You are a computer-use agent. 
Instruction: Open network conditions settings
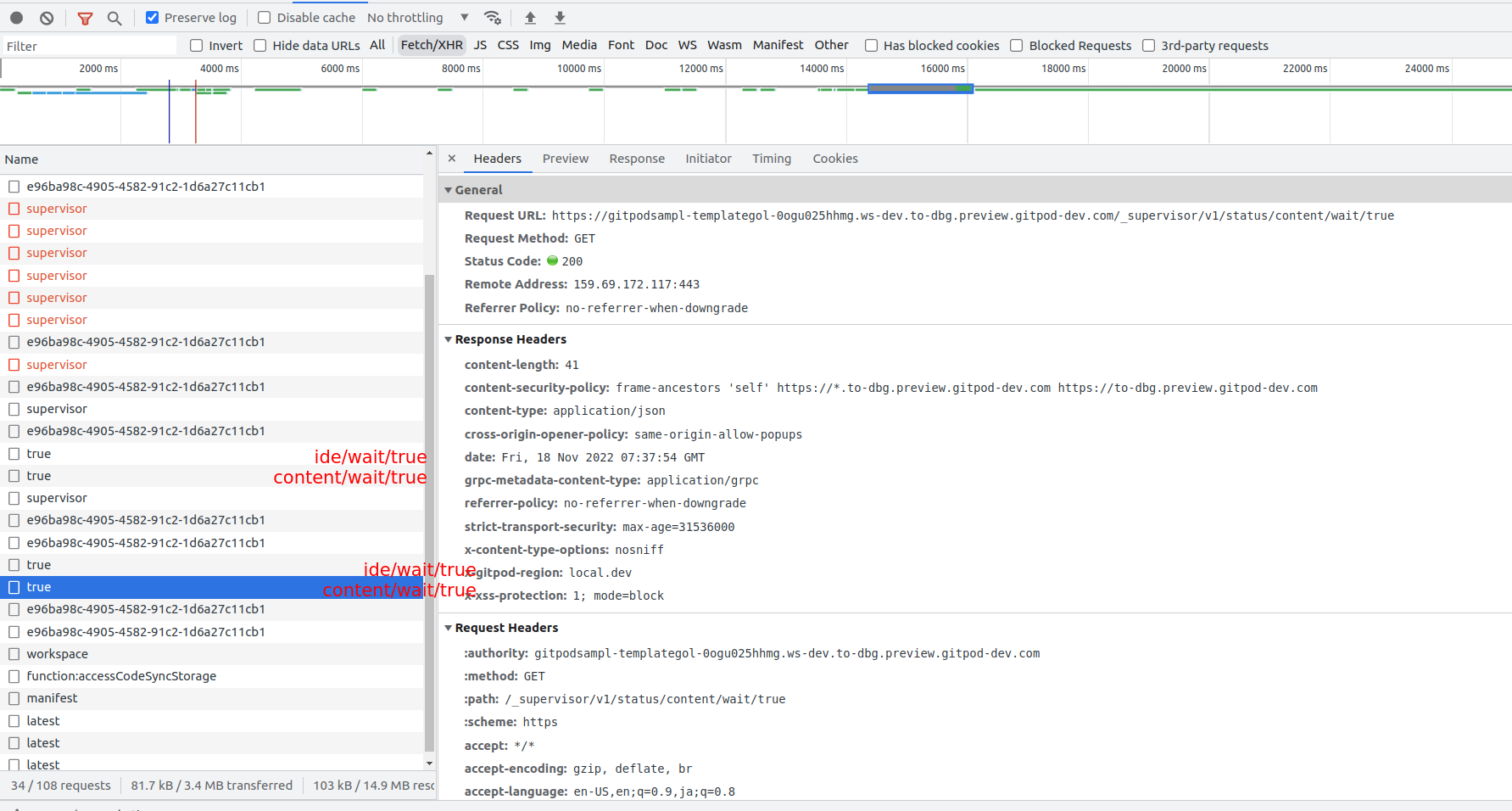point(493,17)
